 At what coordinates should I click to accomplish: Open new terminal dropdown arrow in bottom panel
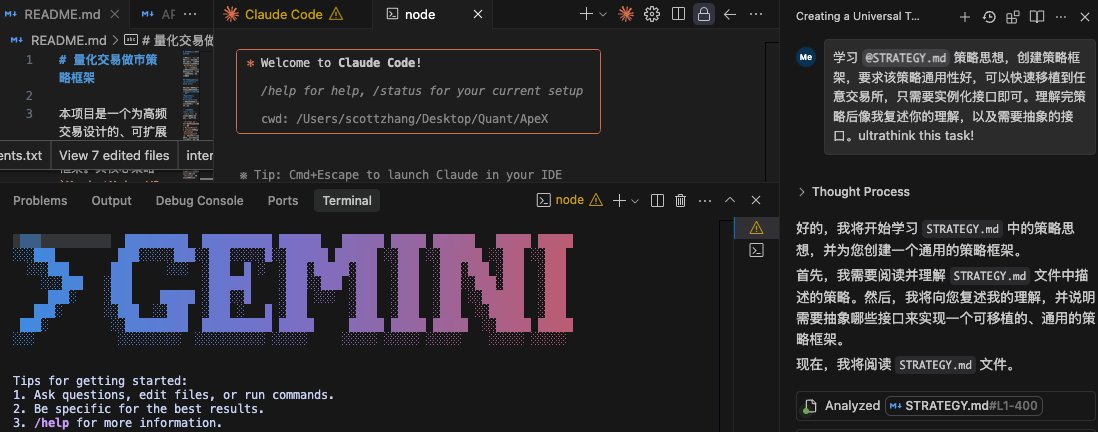point(634,200)
